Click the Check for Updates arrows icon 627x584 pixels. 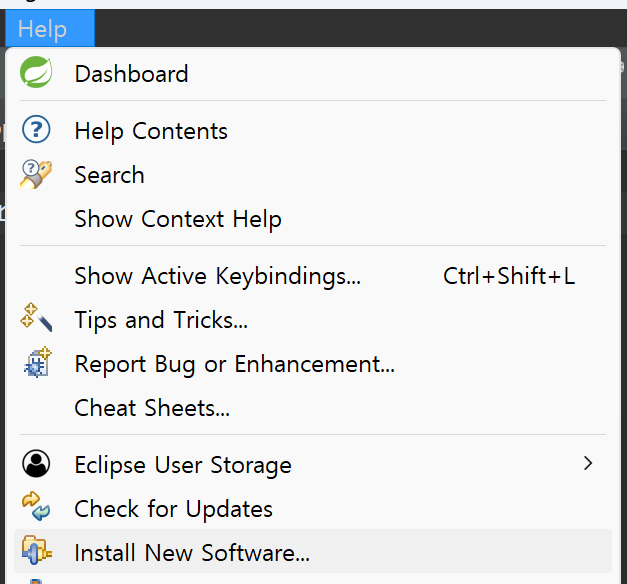click(36, 509)
